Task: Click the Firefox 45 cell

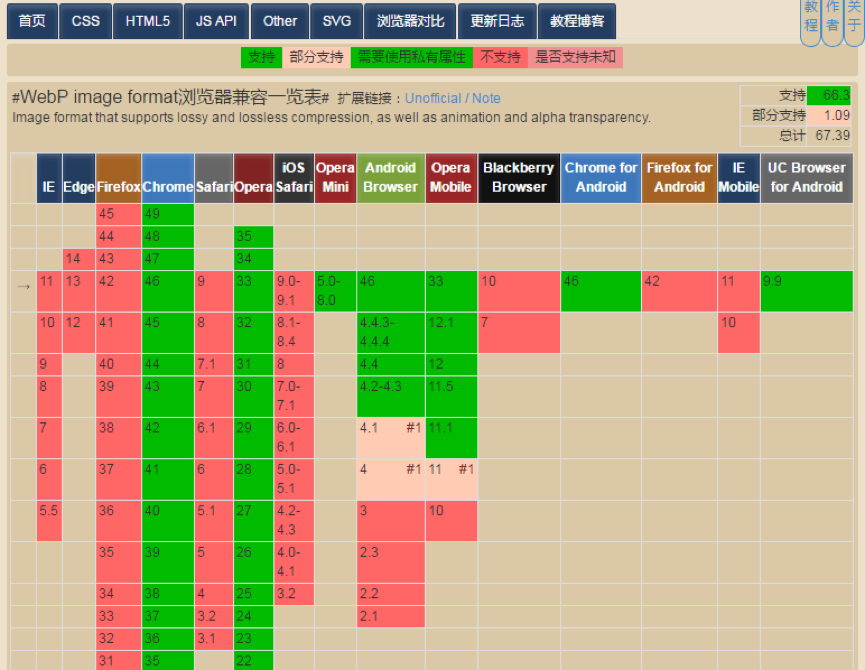Action: click(x=119, y=214)
